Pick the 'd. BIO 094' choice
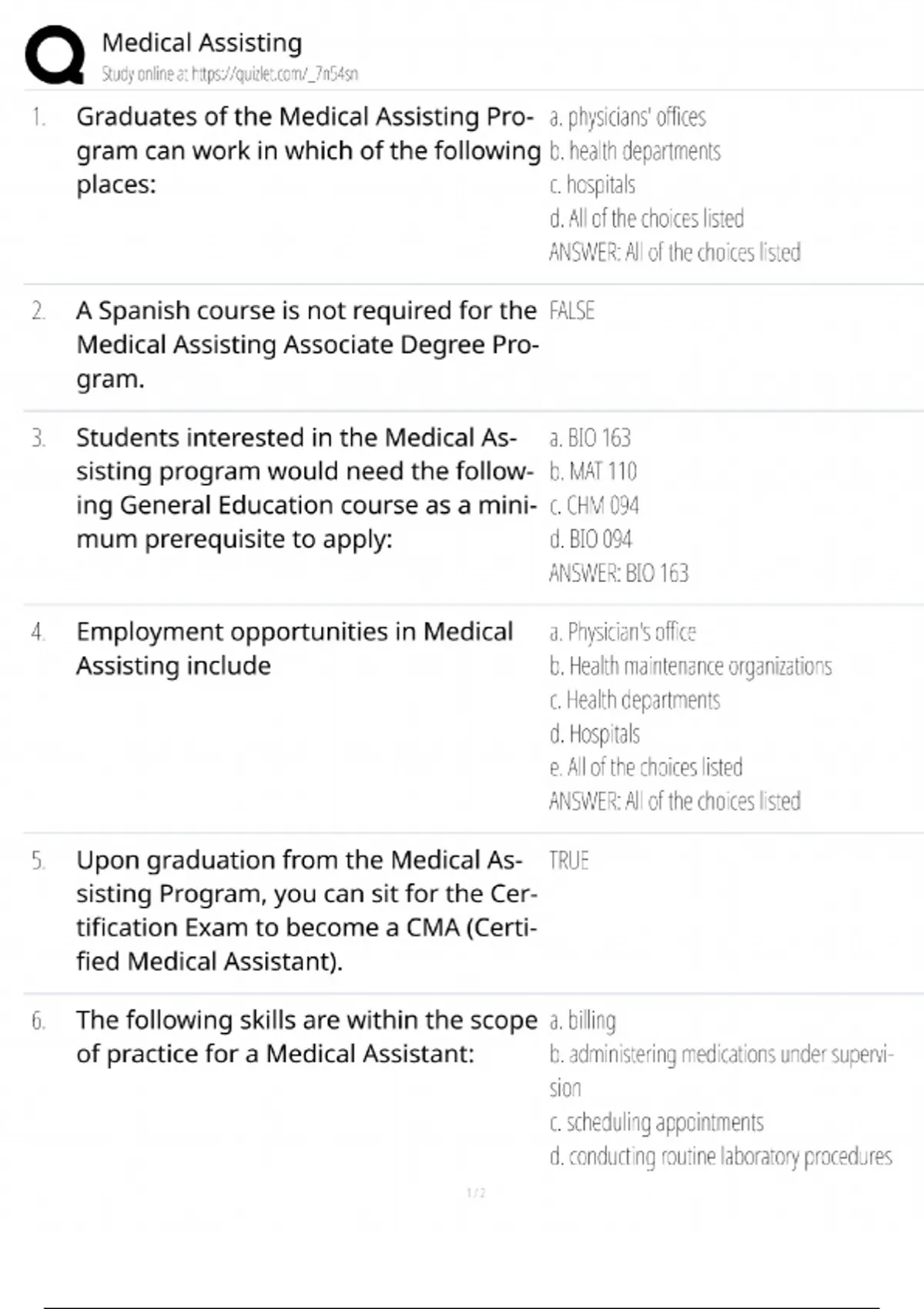Viewport: 924px width, 1309px height. click(x=591, y=539)
